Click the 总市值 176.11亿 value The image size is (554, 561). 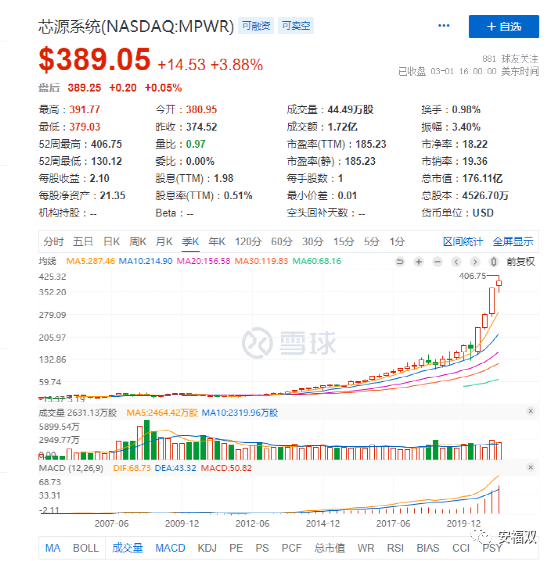[x=482, y=179]
